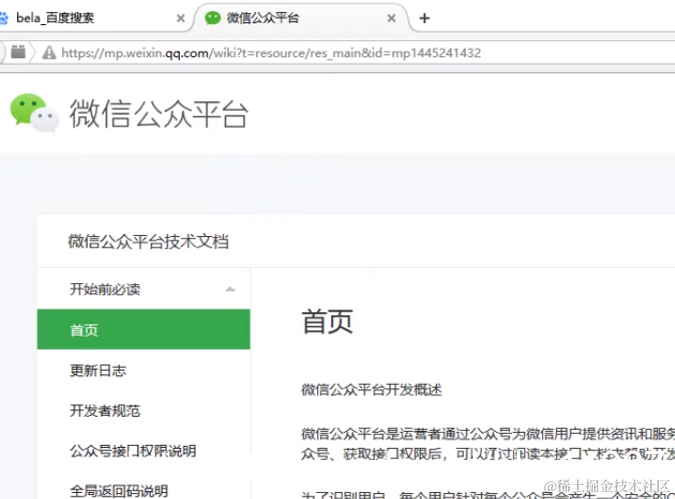Open a new browser tab

click(424, 18)
